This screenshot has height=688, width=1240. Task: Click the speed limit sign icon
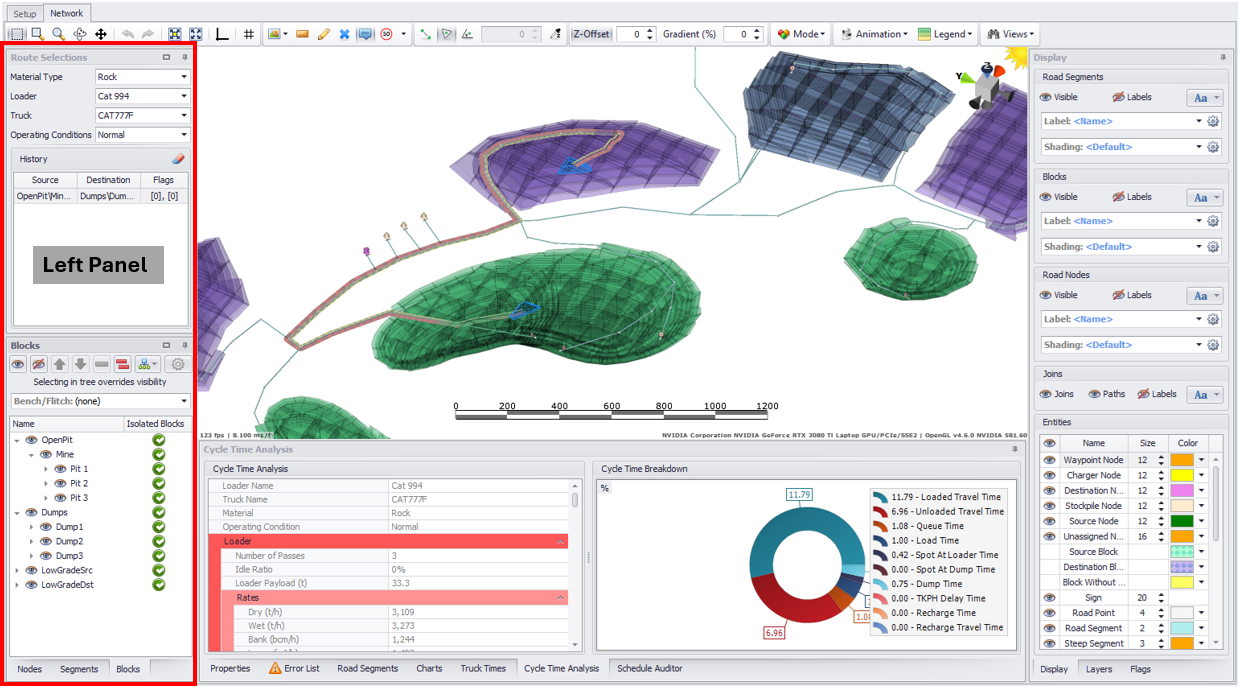[386, 34]
